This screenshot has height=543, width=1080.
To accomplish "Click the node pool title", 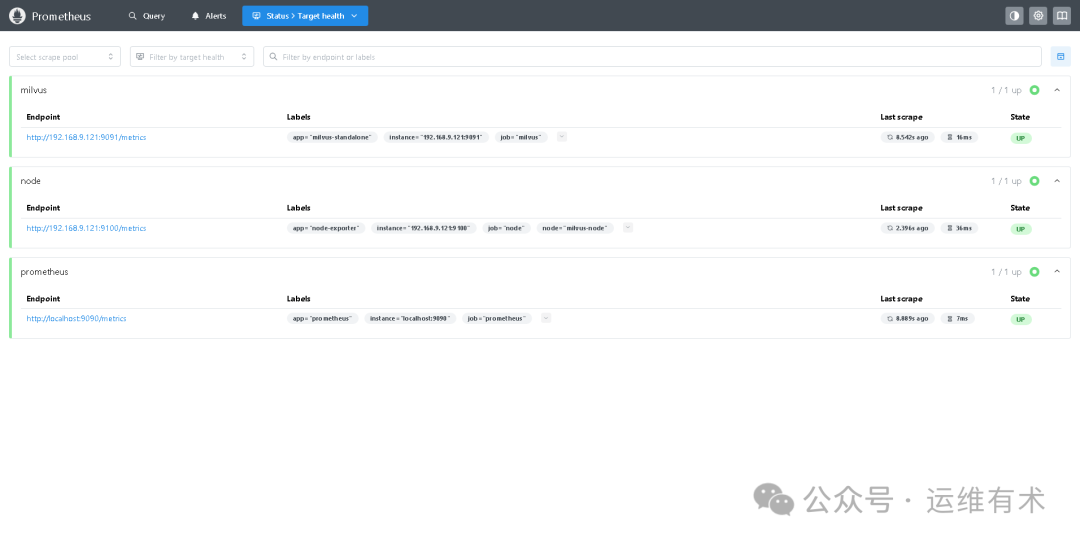I will (30, 181).
